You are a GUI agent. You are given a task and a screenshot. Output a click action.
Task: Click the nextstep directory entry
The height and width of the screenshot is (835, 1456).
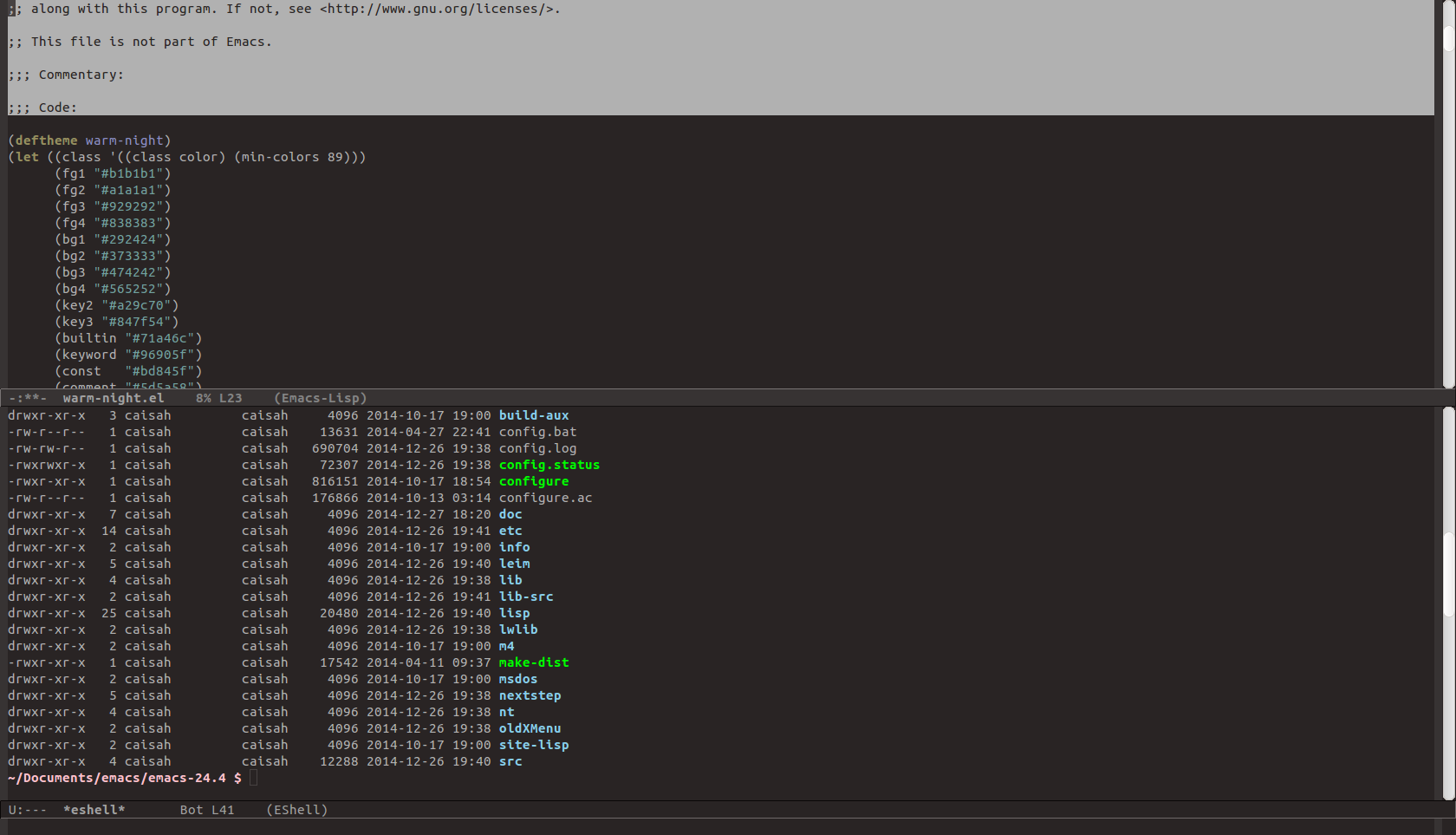pyautogui.click(x=530, y=695)
